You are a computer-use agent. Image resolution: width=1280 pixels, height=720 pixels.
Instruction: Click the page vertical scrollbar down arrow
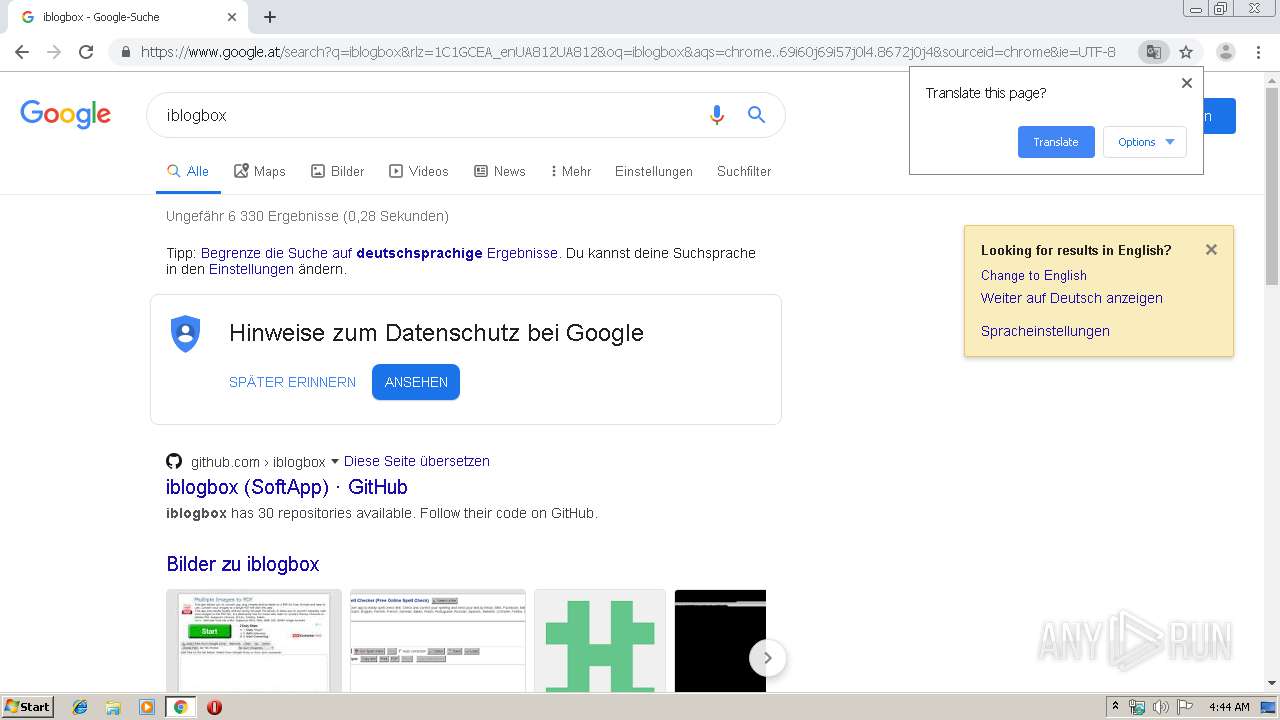coord(1272,683)
